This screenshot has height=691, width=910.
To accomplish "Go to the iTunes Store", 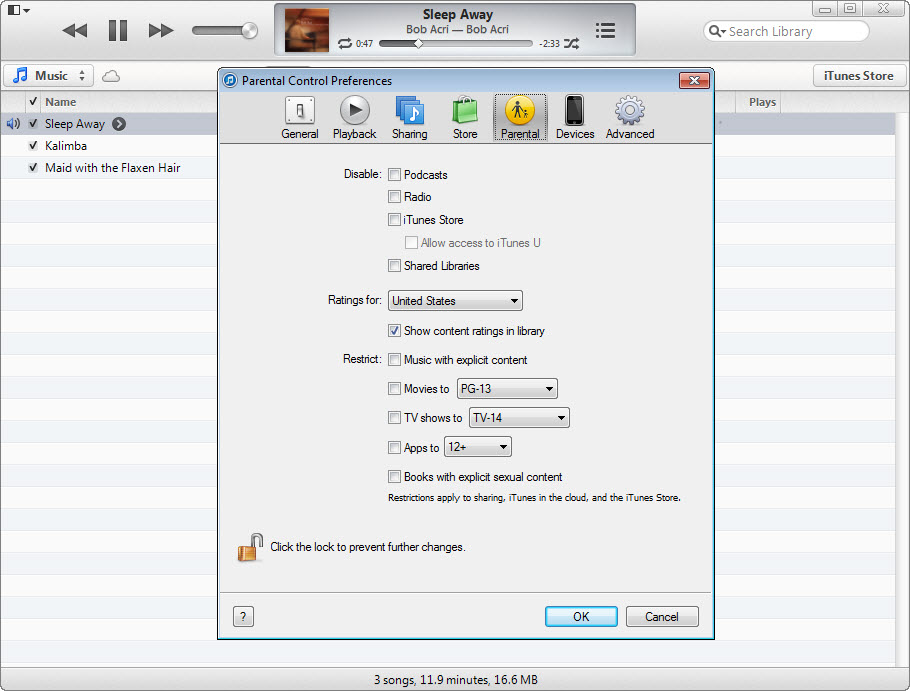I will [858, 75].
